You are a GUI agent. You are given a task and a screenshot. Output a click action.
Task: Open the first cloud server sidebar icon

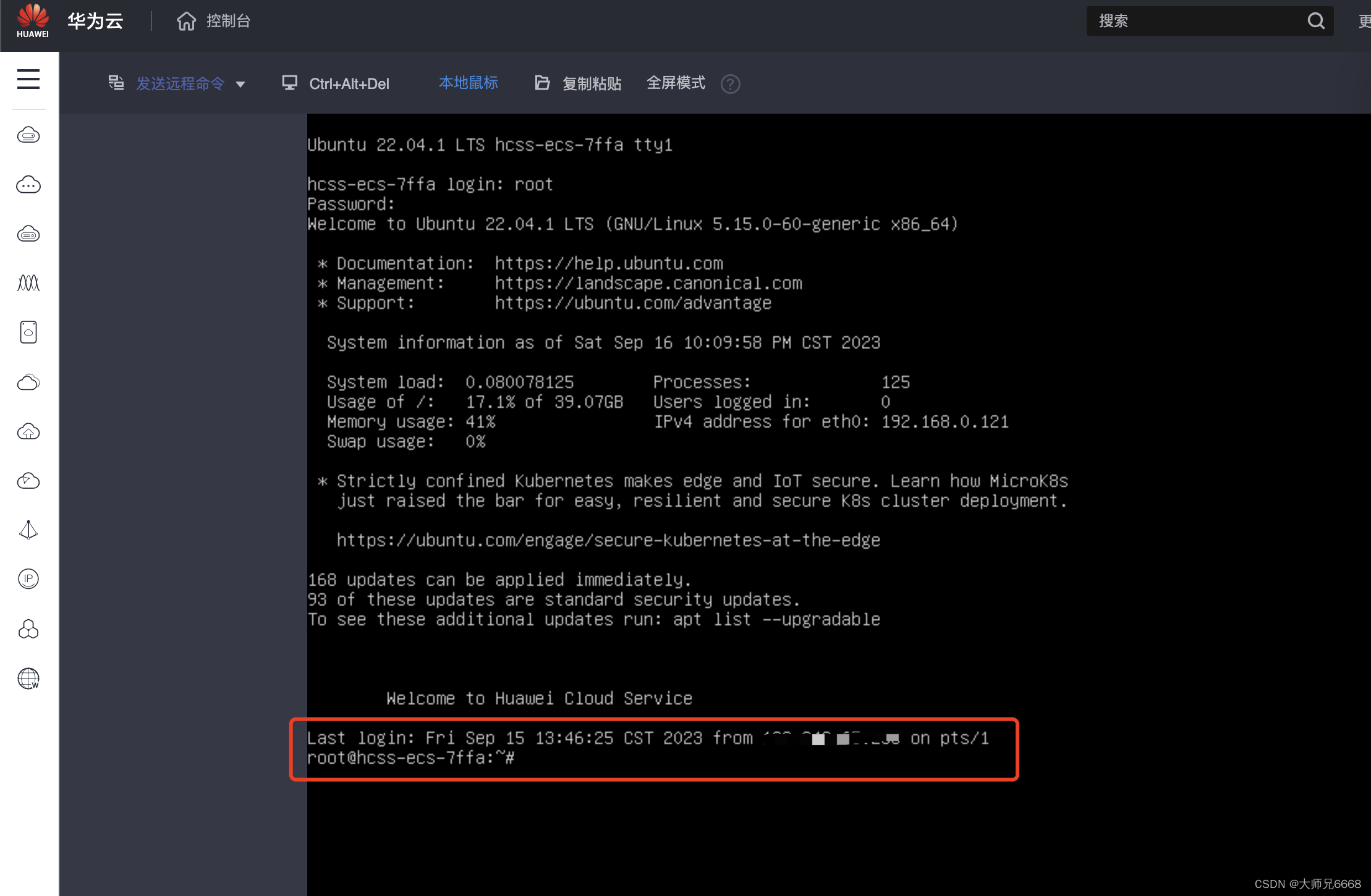click(28, 135)
